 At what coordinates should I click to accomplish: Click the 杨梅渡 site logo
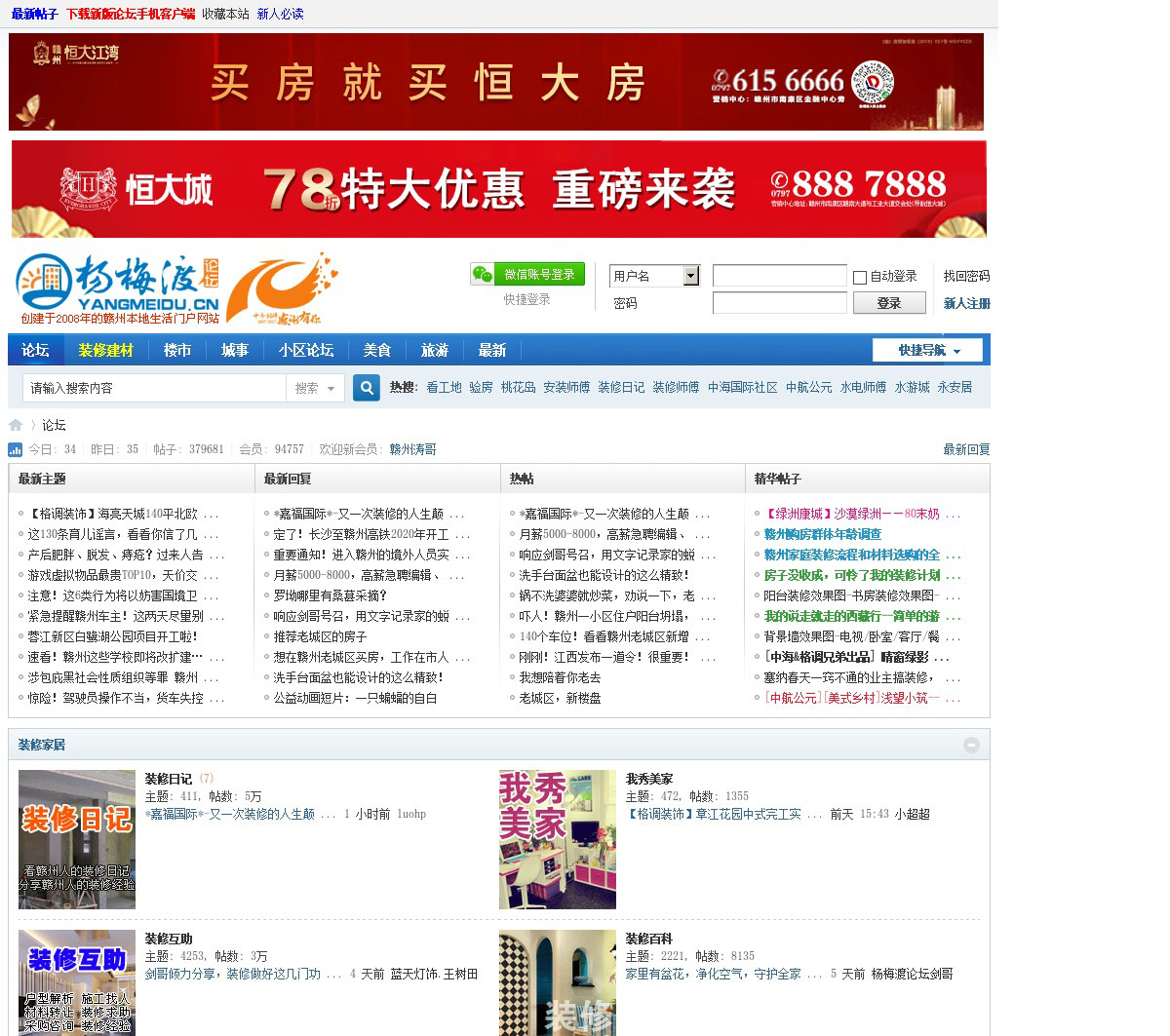click(x=117, y=288)
